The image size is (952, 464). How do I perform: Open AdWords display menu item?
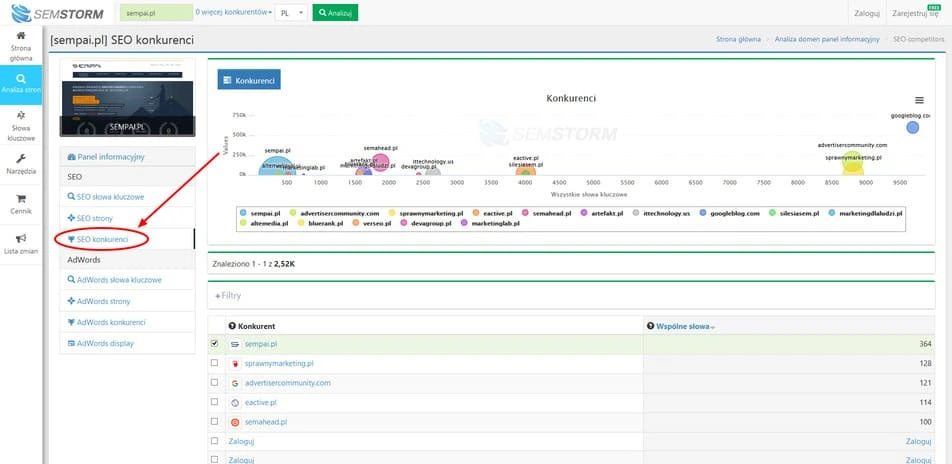[128, 344]
